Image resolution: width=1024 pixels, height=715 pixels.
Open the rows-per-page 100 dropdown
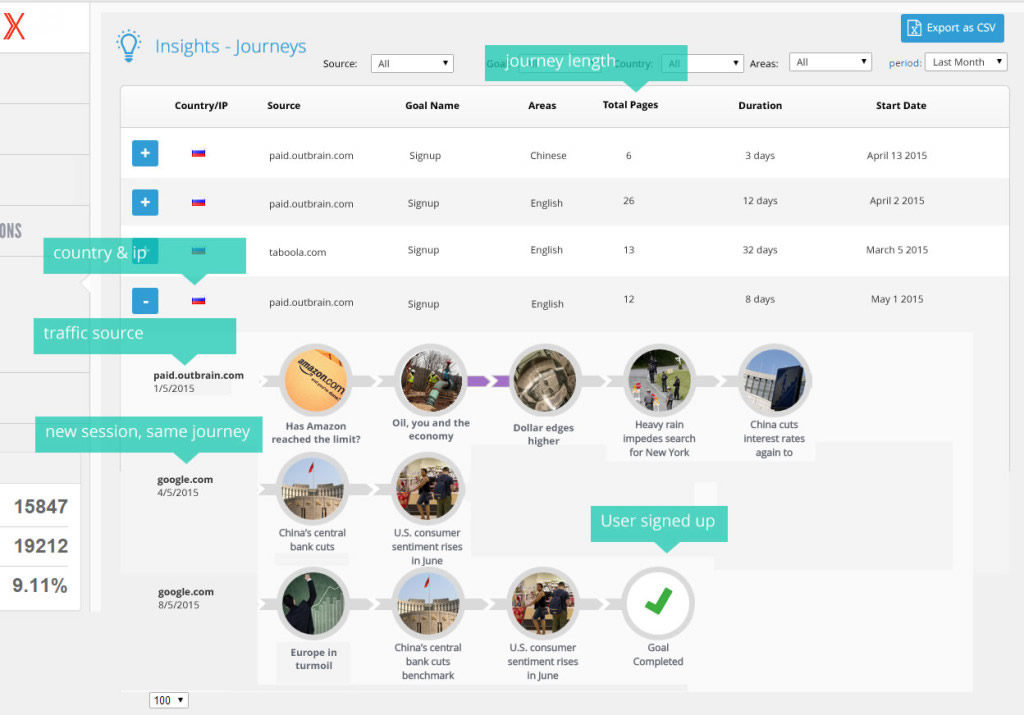[168, 700]
